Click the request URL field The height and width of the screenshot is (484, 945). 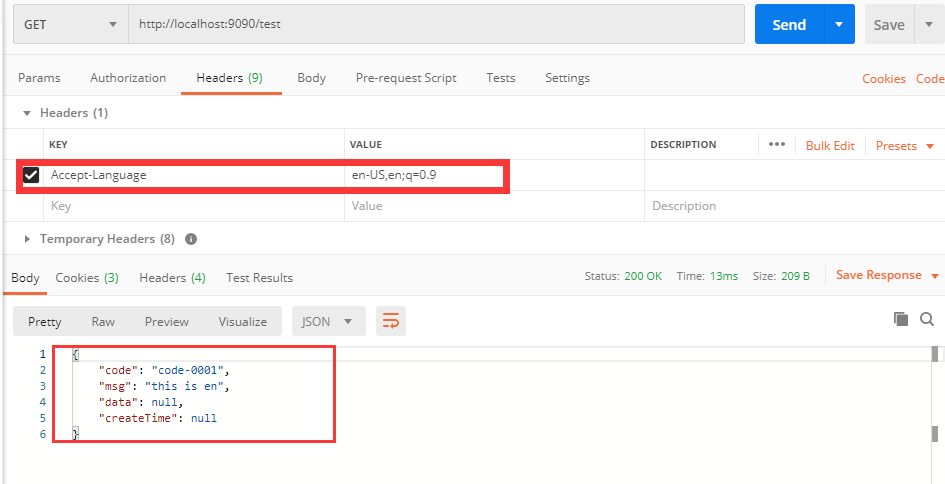[436, 25]
